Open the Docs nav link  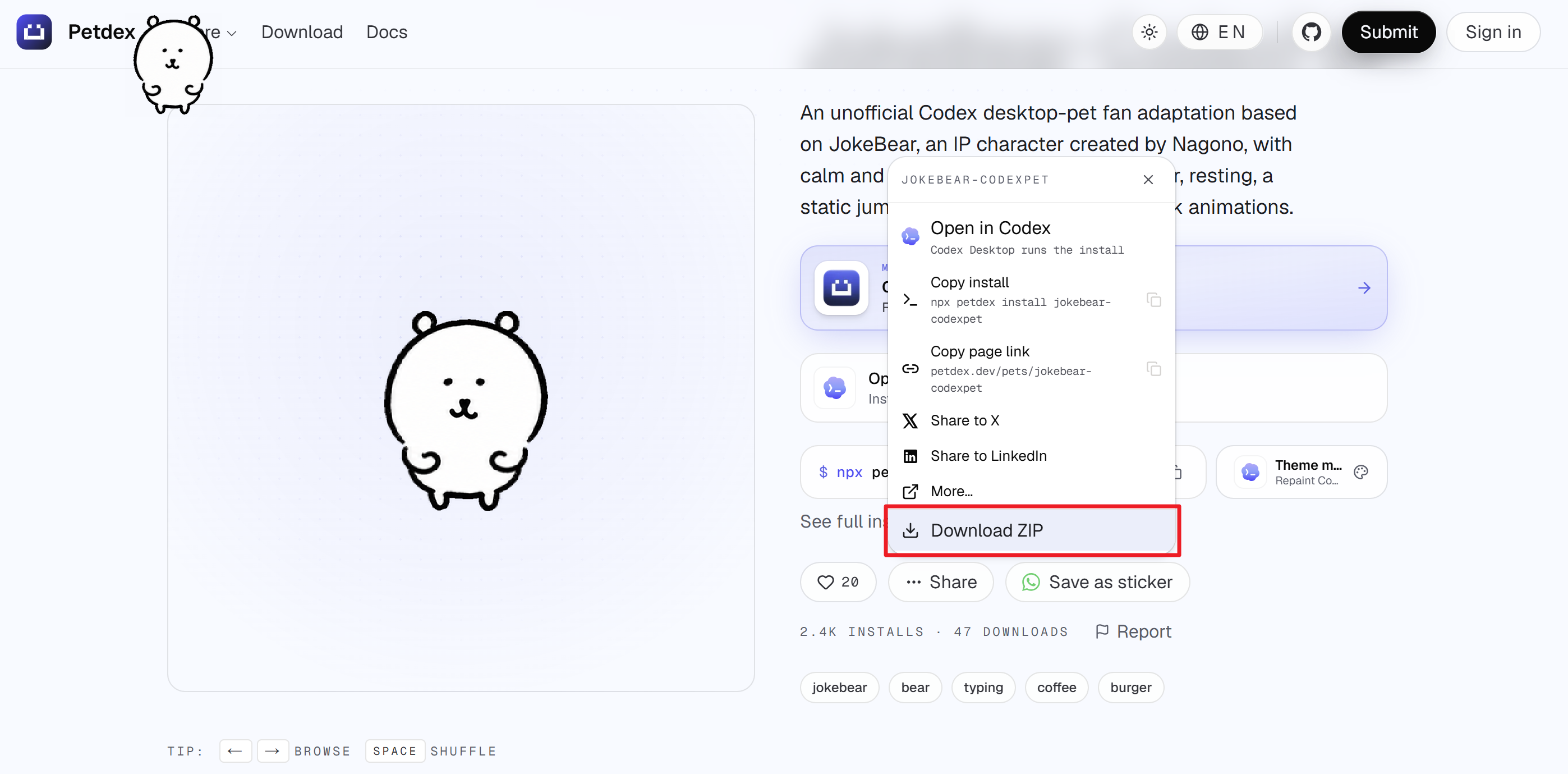point(387,31)
